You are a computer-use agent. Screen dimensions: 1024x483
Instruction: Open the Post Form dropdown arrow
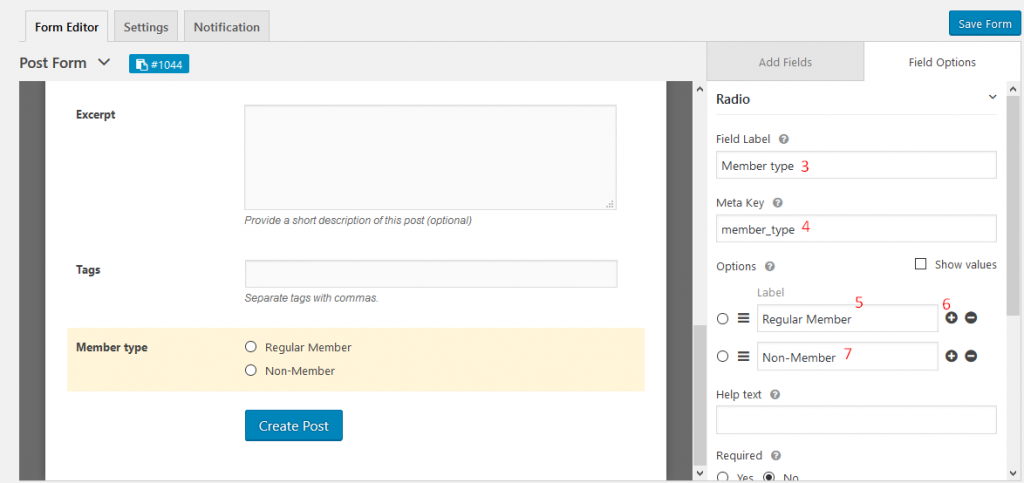tap(104, 63)
